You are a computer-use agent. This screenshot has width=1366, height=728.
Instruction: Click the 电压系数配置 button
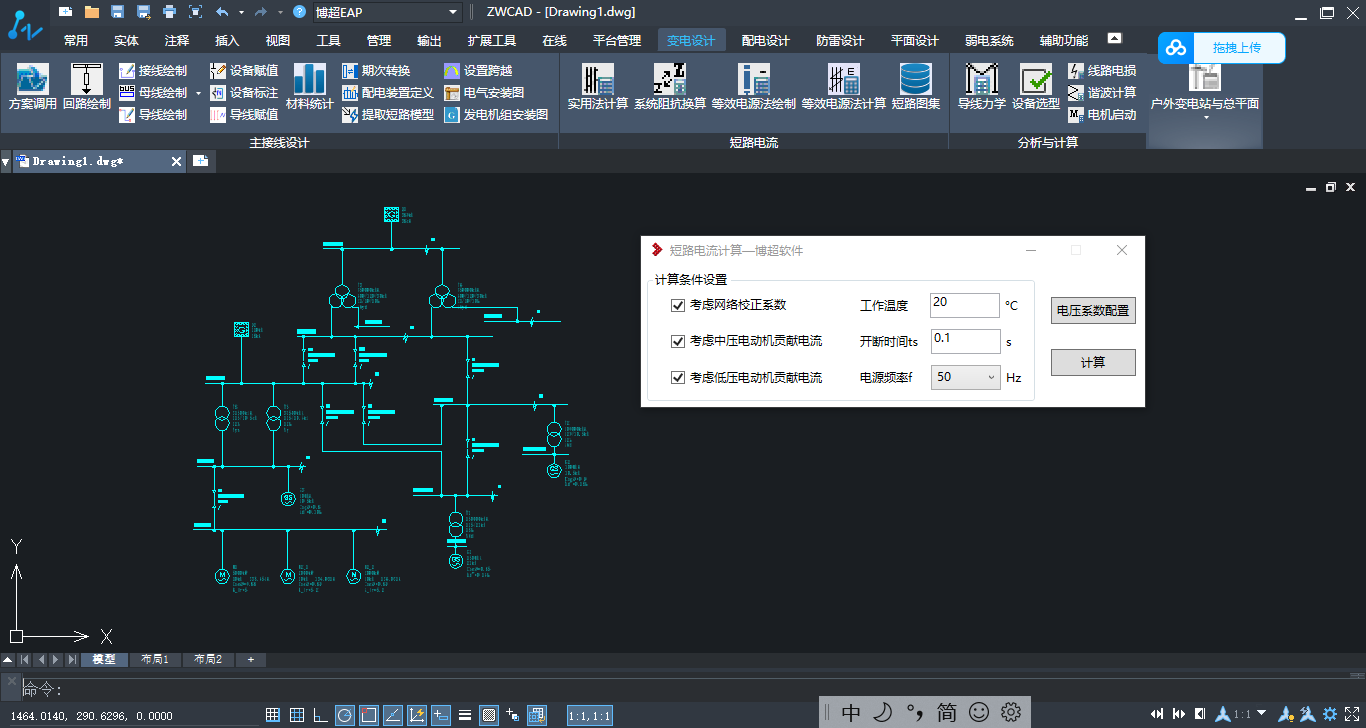click(1093, 311)
